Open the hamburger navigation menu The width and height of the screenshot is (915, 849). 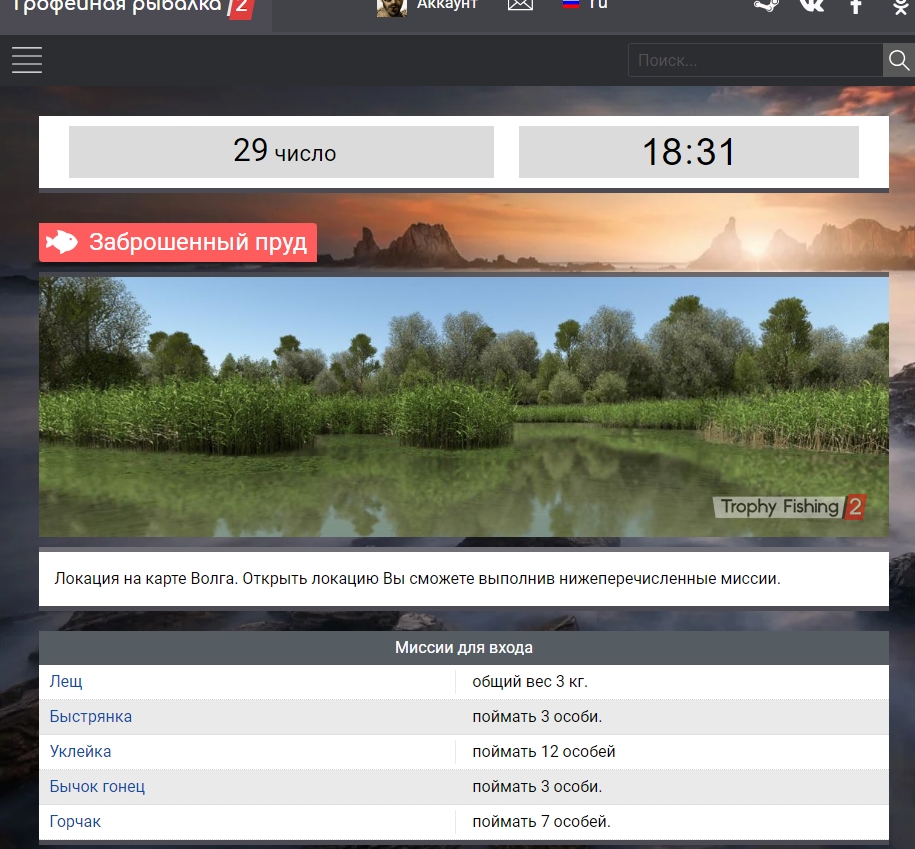[27, 60]
